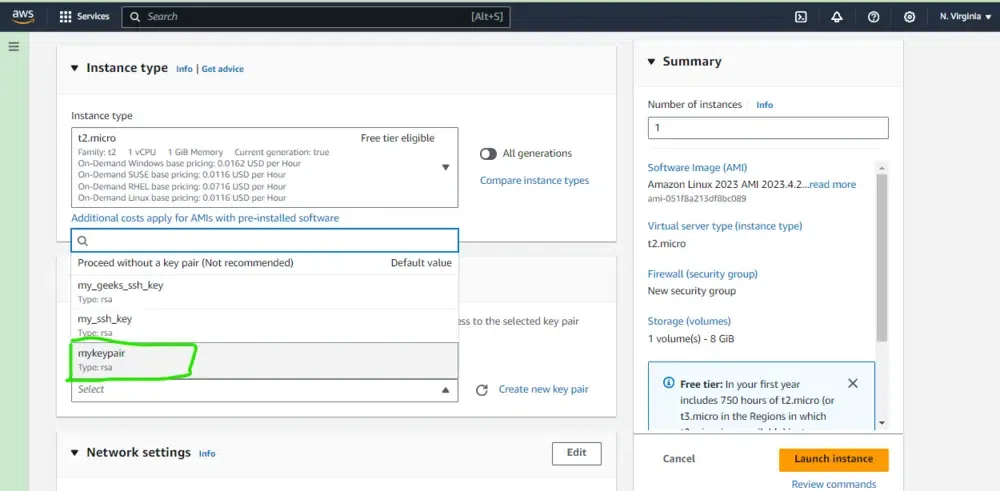Open Number of instances Info link
The image size is (1000, 491).
[x=765, y=105]
